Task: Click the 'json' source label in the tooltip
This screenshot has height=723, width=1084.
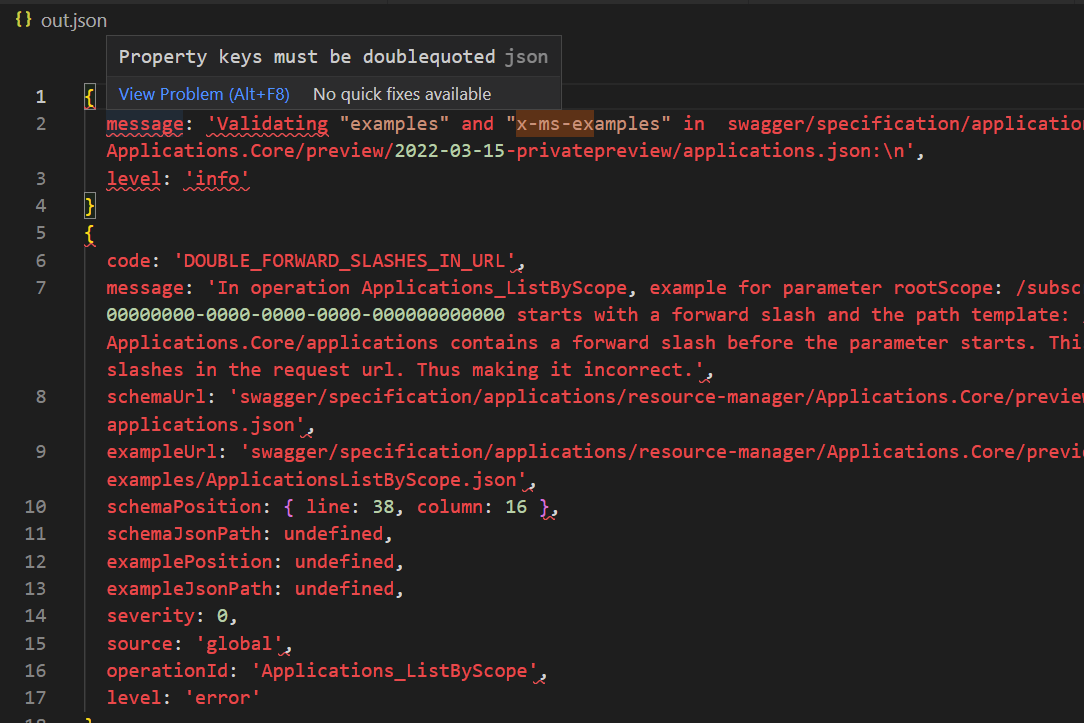Action: tap(529, 56)
